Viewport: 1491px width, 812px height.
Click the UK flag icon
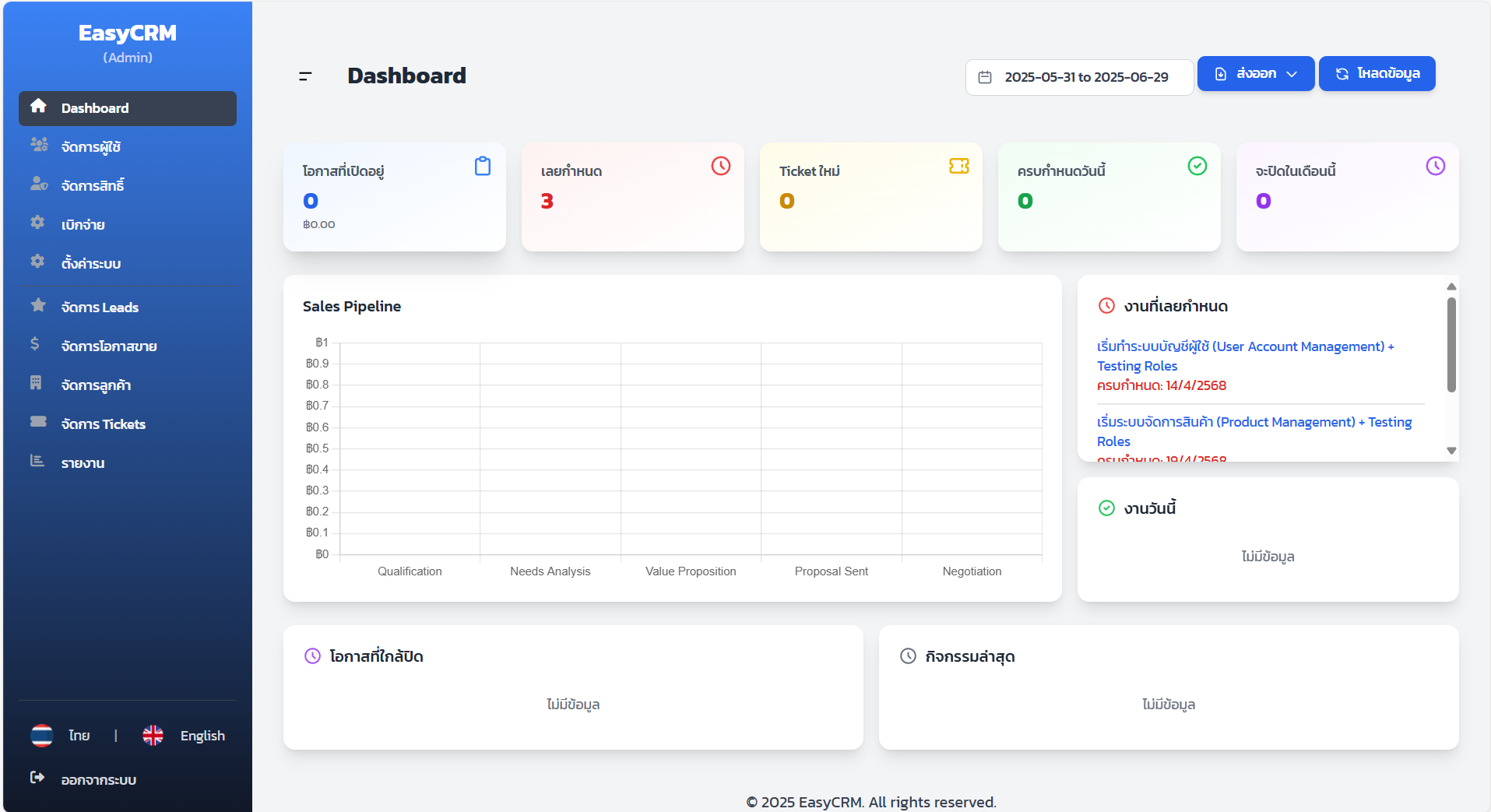coord(153,735)
